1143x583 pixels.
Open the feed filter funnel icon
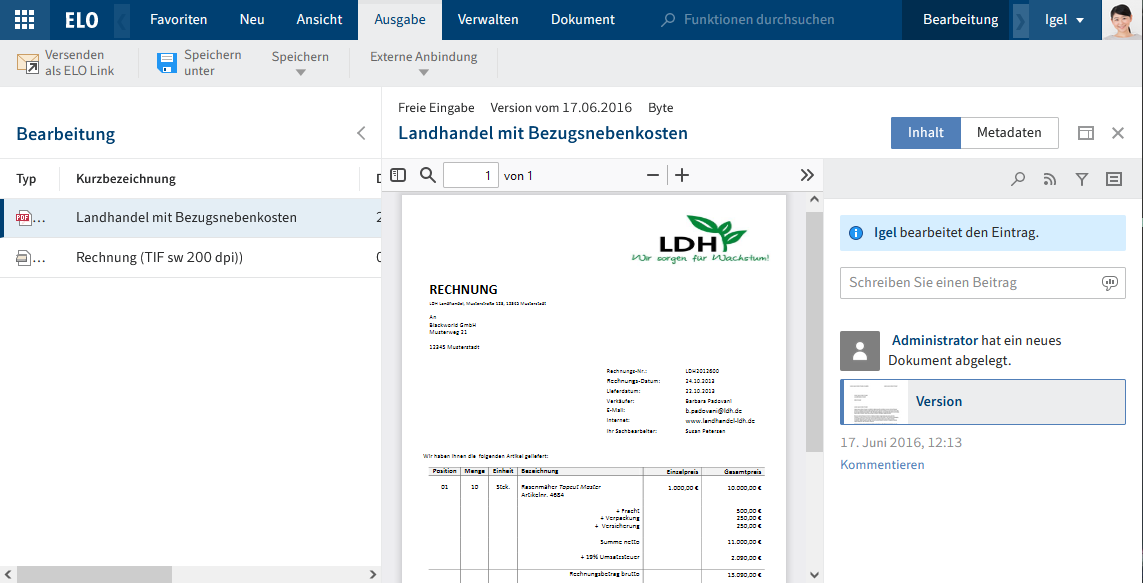pyautogui.click(x=1081, y=179)
